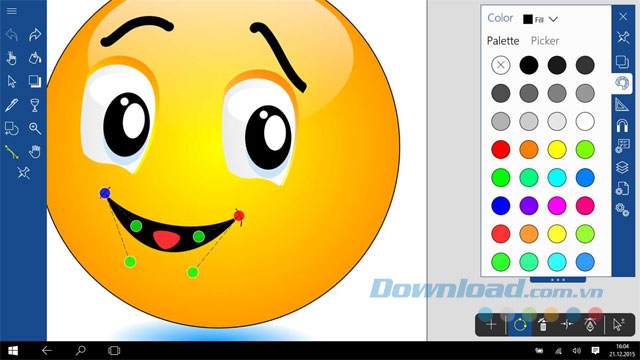This screenshot has height=360, width=640.
Task: Toggle the magnet snapping icon
Action: (x=622, y=125)
